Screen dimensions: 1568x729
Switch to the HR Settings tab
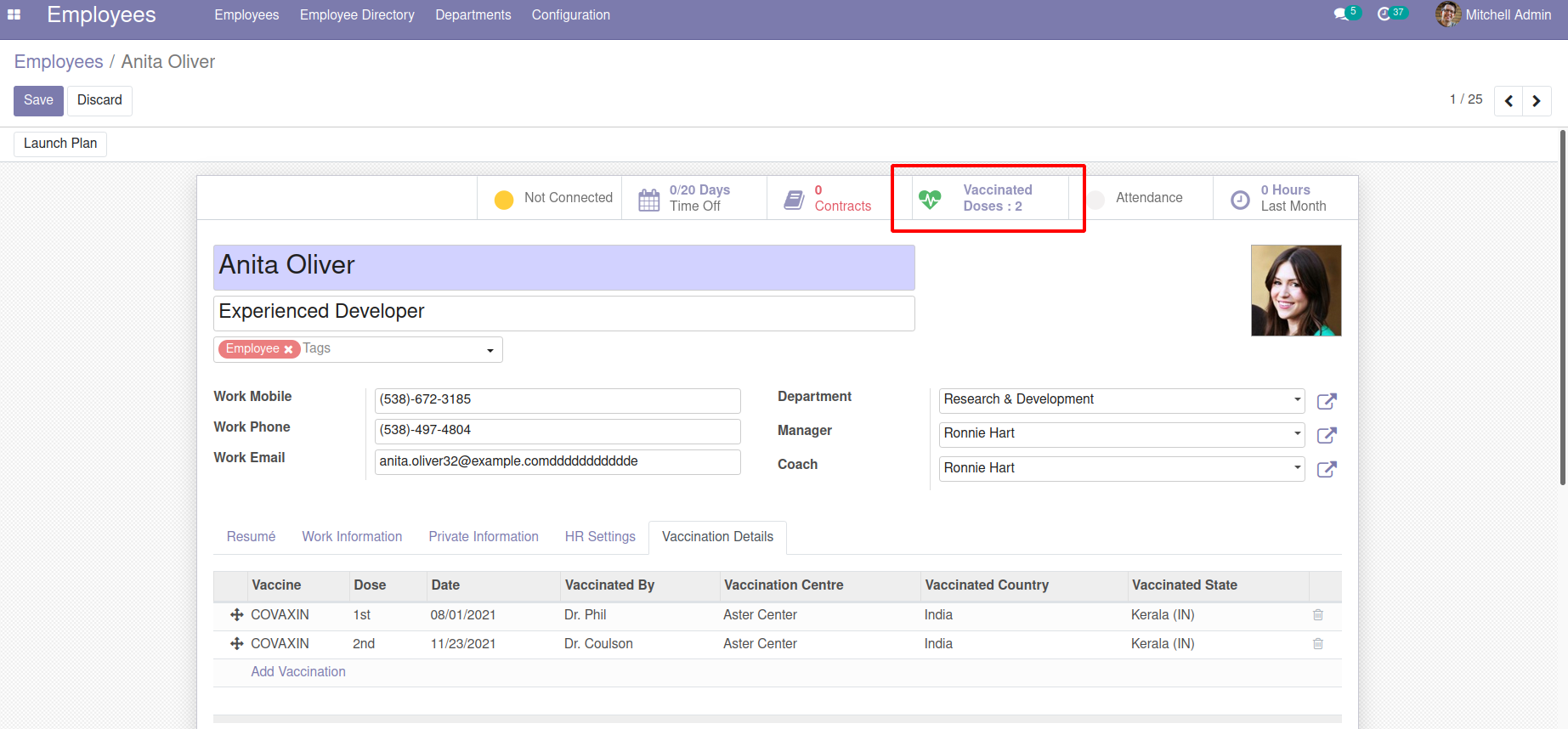(x=600, y=537)
